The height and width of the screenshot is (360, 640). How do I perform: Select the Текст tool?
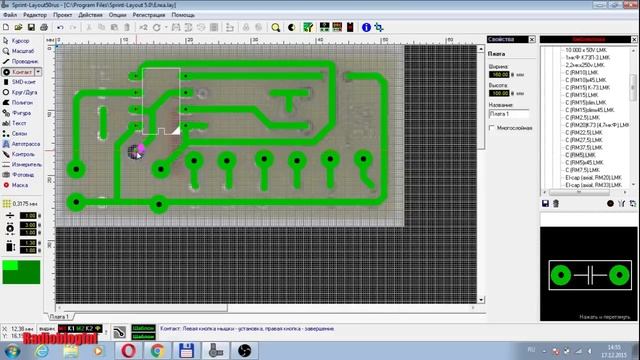(15, 123)
